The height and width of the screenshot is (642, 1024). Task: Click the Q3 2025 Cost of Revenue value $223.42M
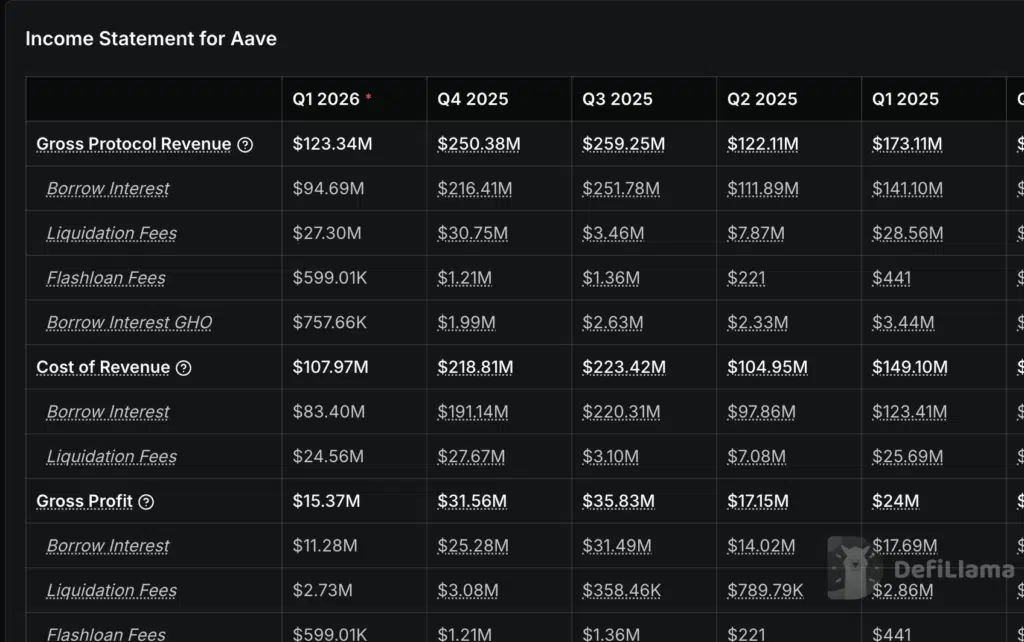pos(624,367)
